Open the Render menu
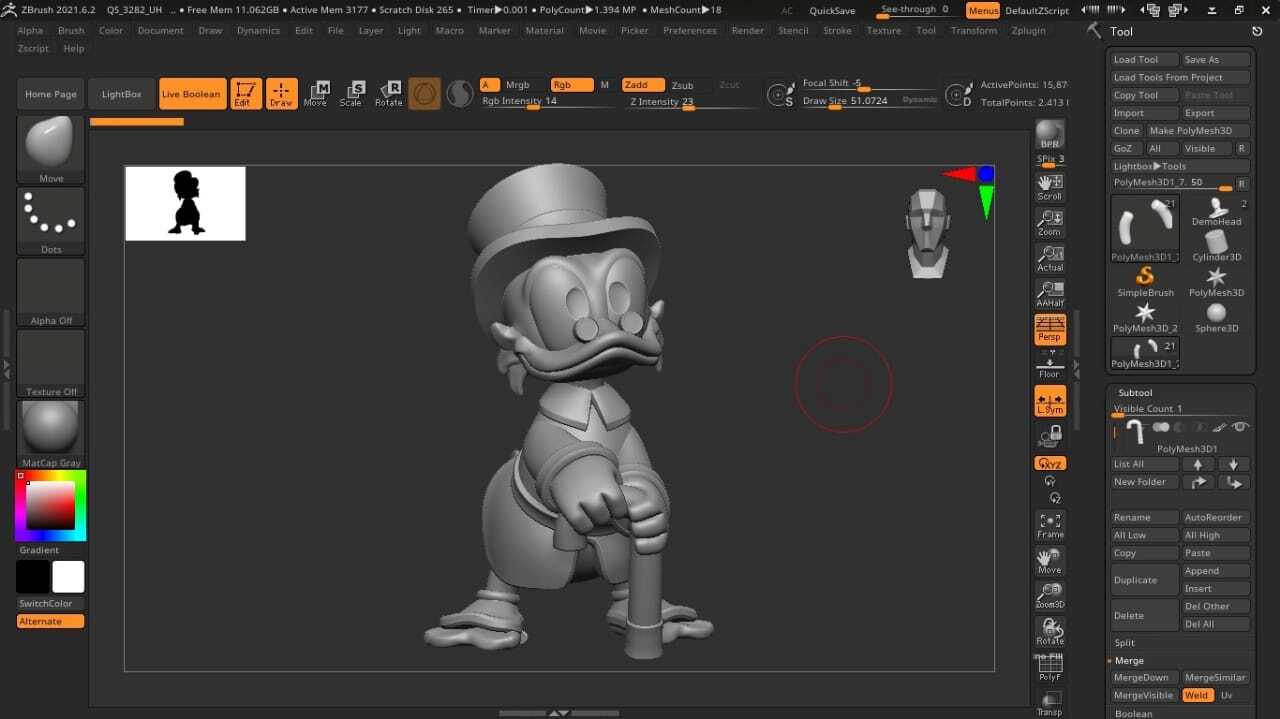The width and height of the screenshot is (1280, 719). point(747,31)
